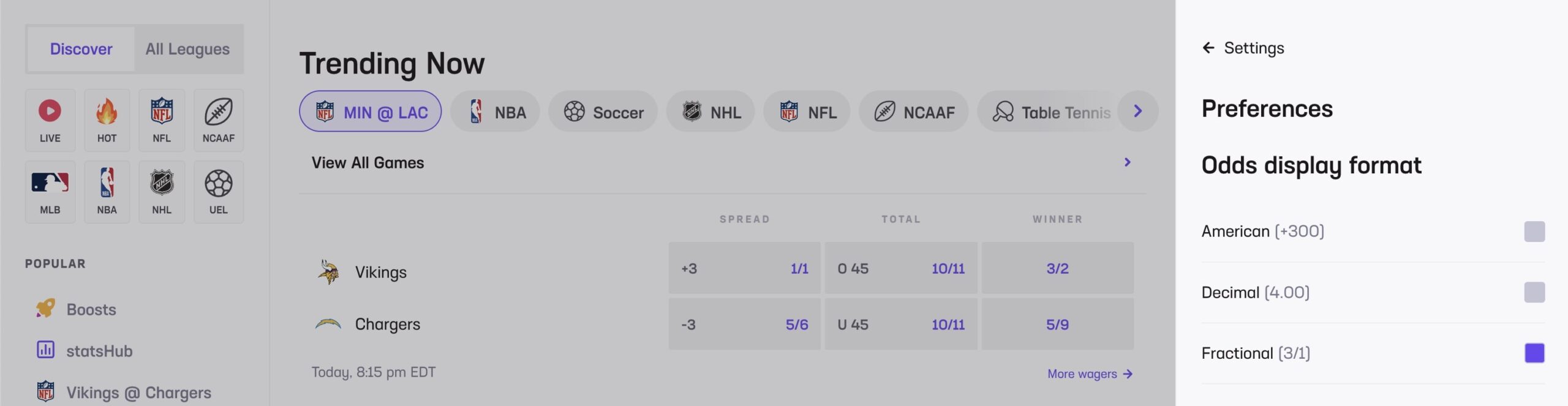The height and width of the screenshot is (406, 1568).
Task: Filter trending by the Soccer chip
Action: coord(603,112)
